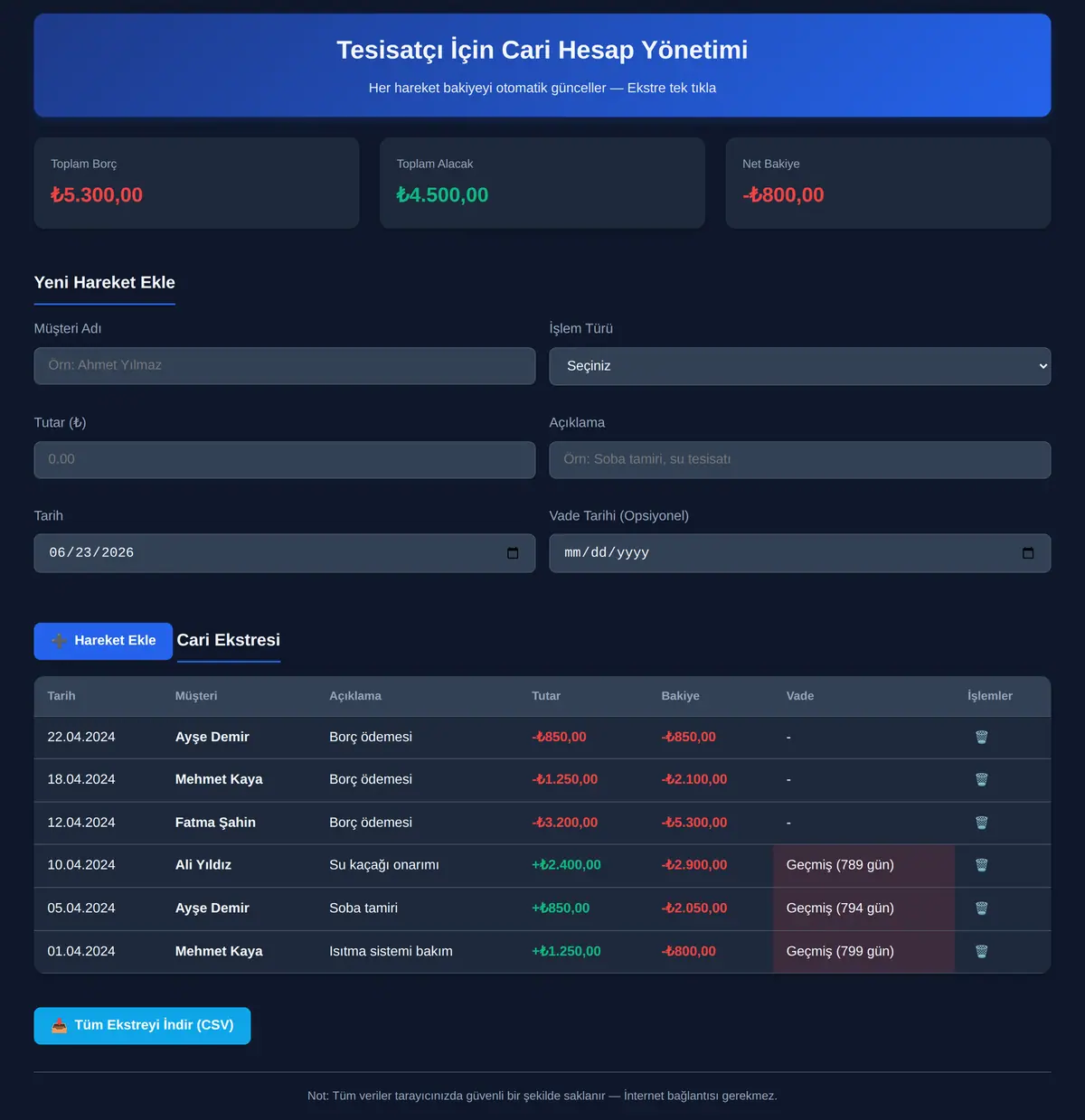Click the +₺2.400,00 amount cell

pos(566,866)
